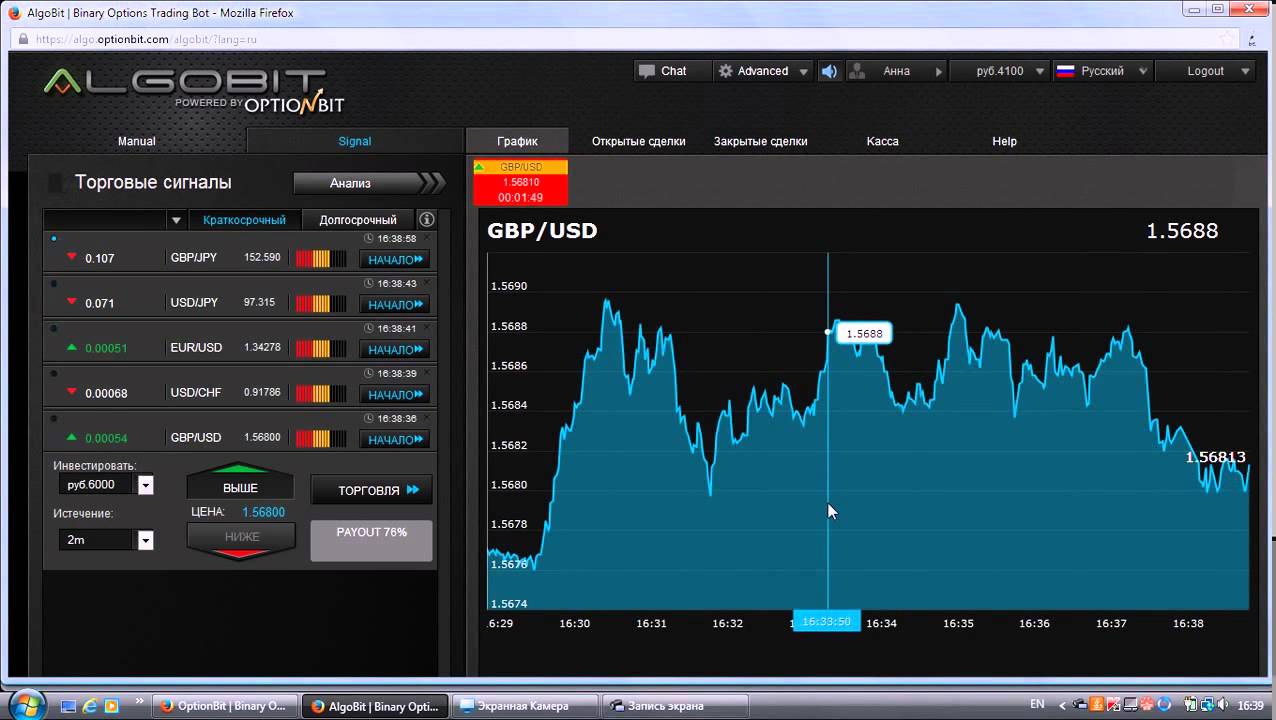Dismiss the EUR/USD signal row
1276x720 pixels.
click(x=427, y=328)
